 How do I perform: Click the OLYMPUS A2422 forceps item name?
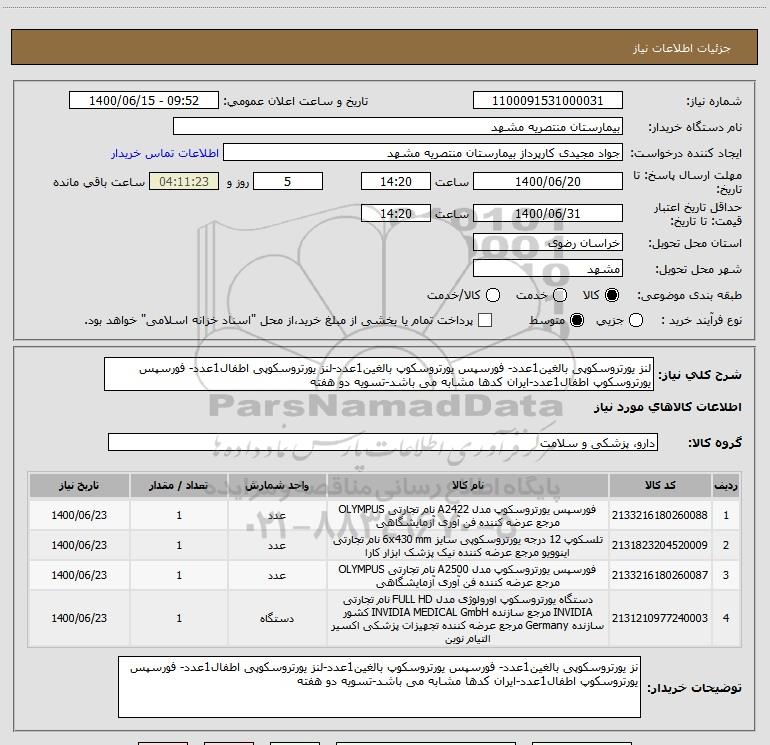click(468, 516)
